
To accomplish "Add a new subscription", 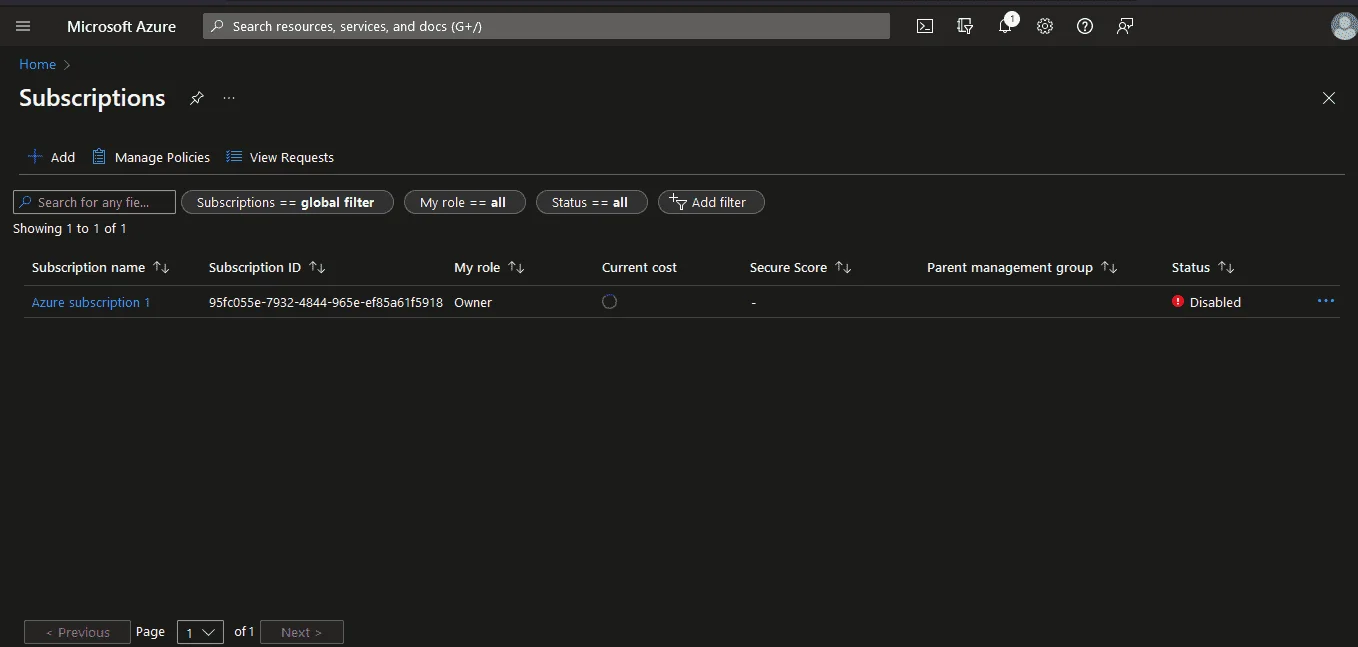I will 51,157.
